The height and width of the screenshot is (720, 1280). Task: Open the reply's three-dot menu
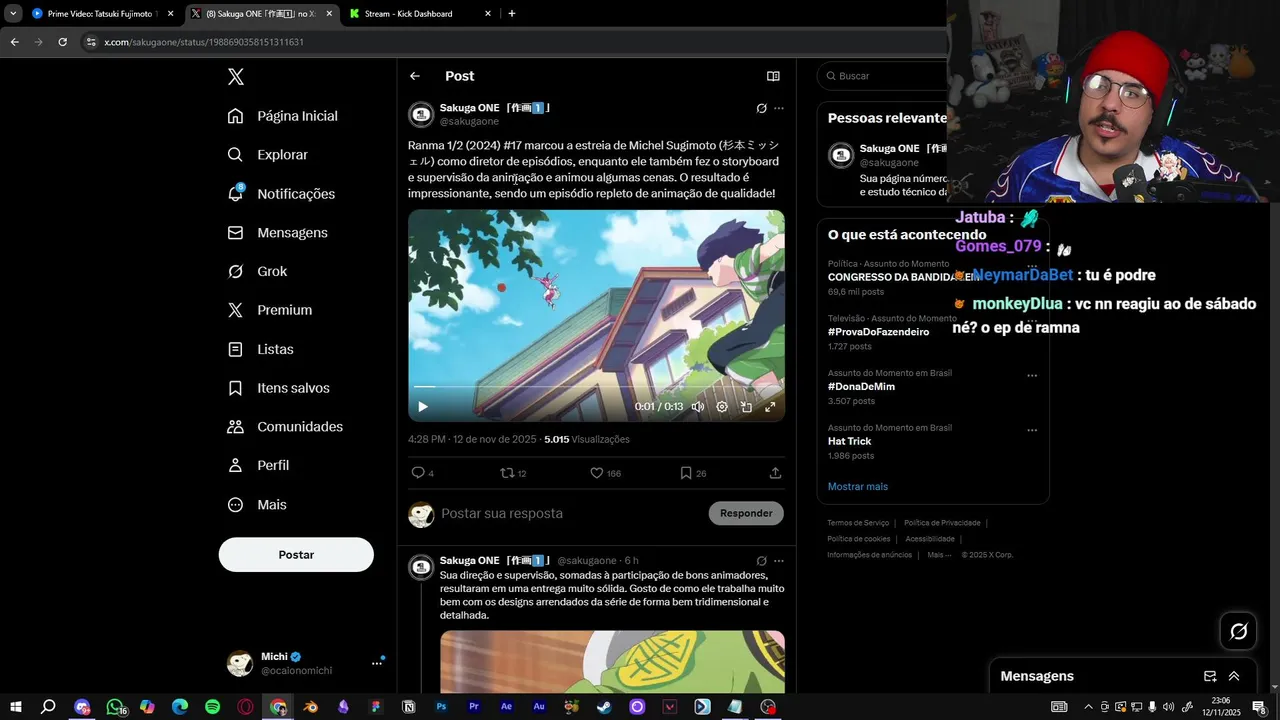(779, 561)
